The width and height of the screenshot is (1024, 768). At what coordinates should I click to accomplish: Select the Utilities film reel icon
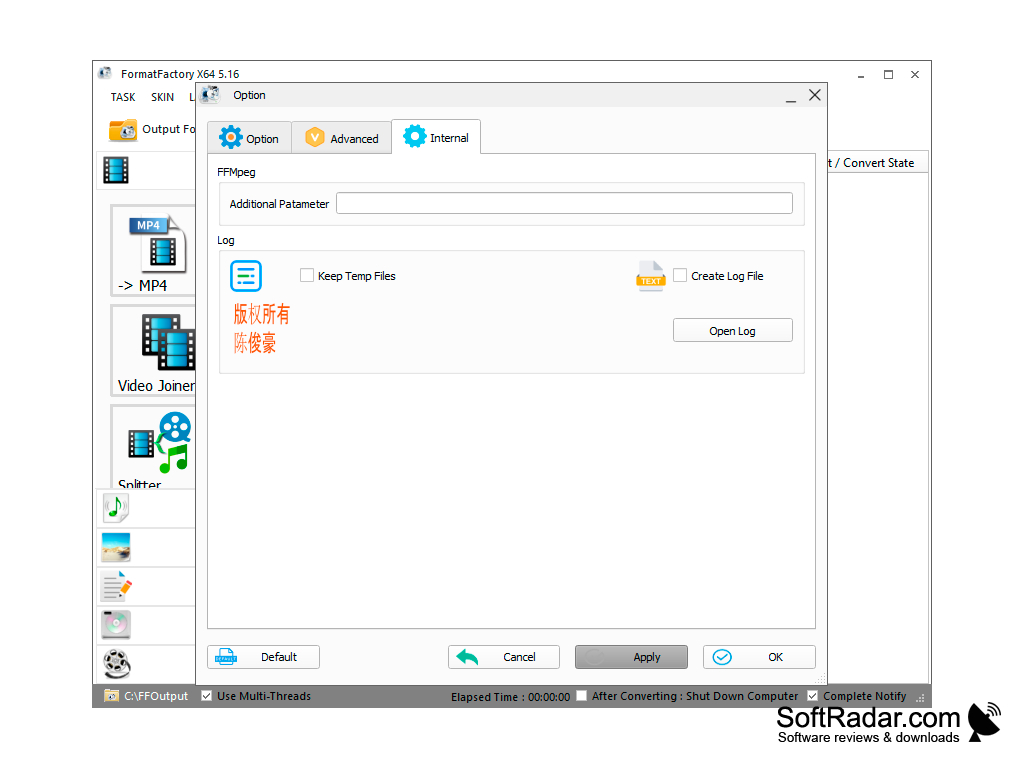[x=116, y=664]
